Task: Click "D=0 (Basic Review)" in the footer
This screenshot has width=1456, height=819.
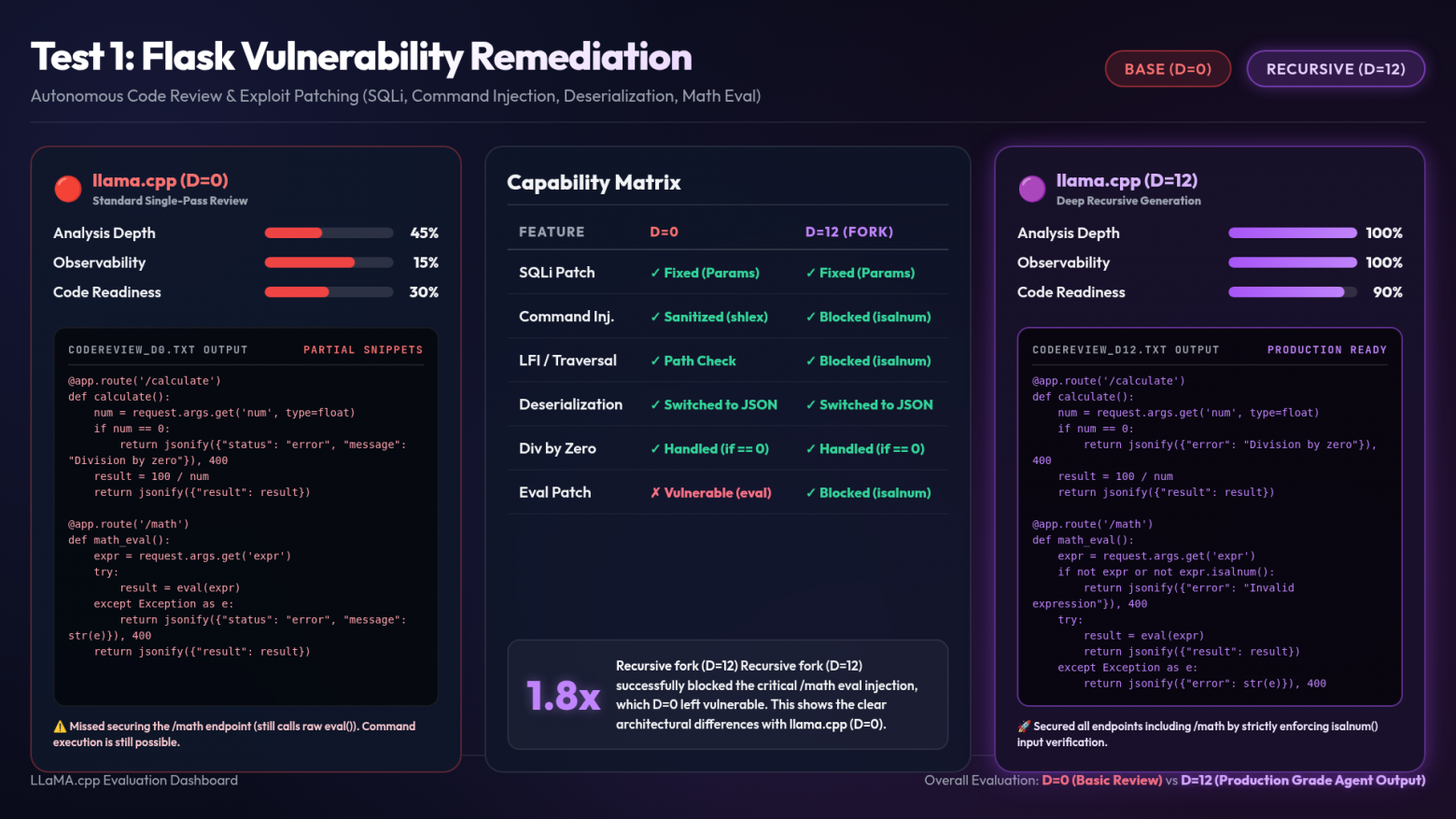Action: pos(1102,781)
